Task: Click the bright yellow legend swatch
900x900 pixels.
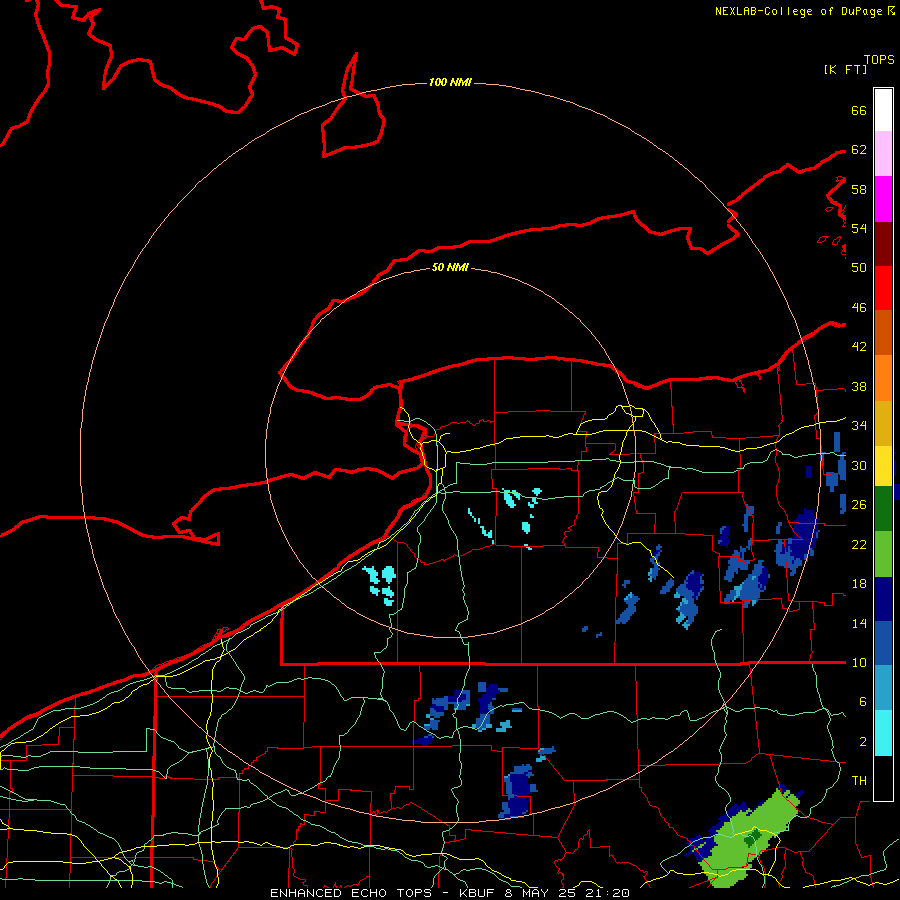Action: [883, 466]
